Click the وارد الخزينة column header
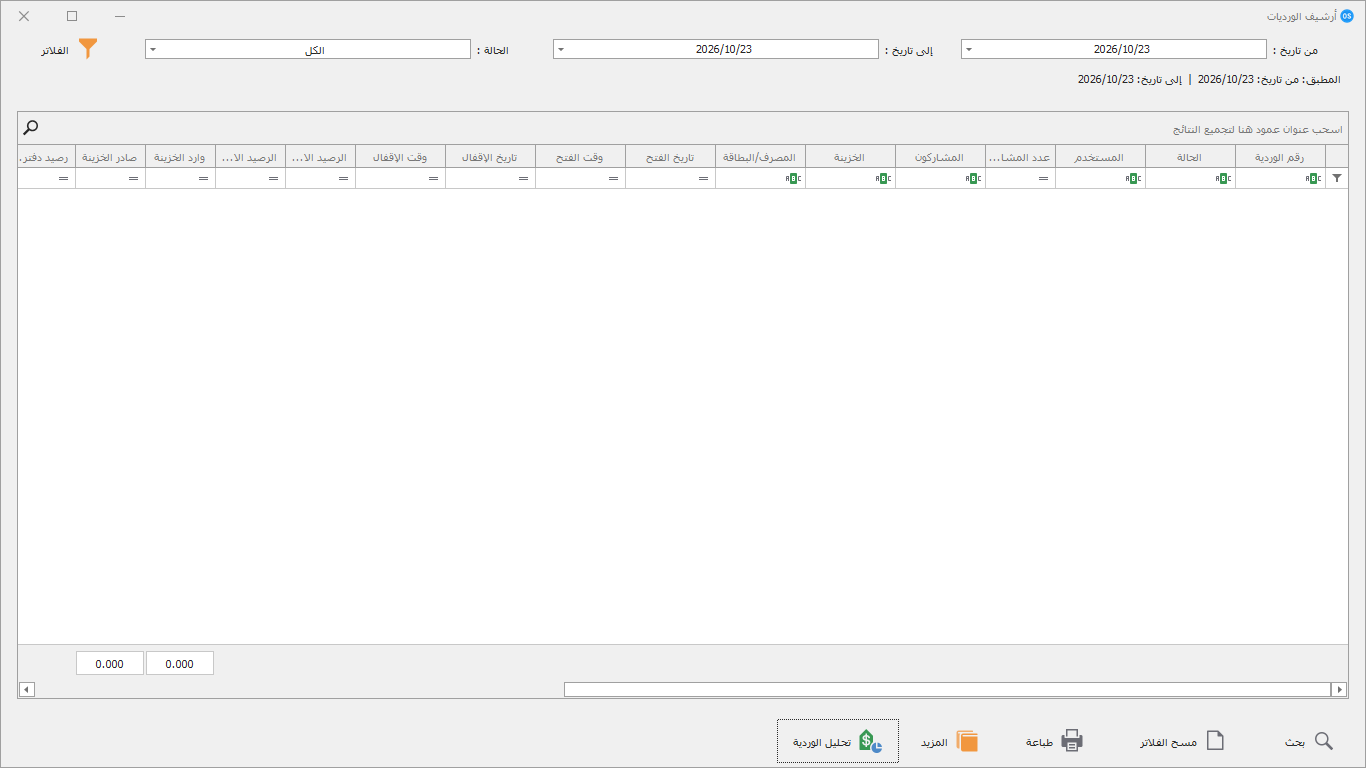1366x768 pixels. (x=180, y=157)
